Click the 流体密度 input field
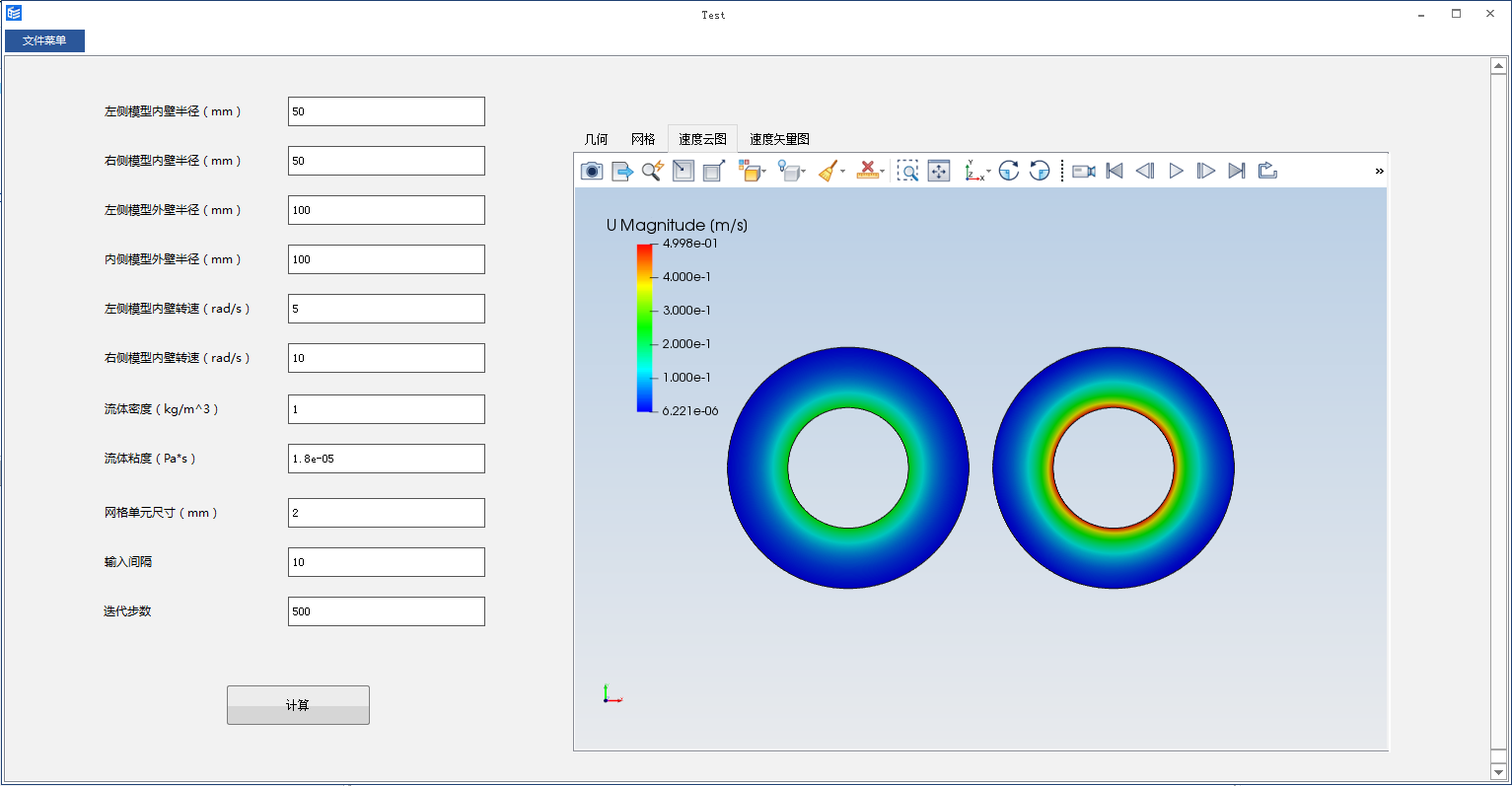This screenshot has width=1512, height=786. pyautogui.click(x=387, y=409)
